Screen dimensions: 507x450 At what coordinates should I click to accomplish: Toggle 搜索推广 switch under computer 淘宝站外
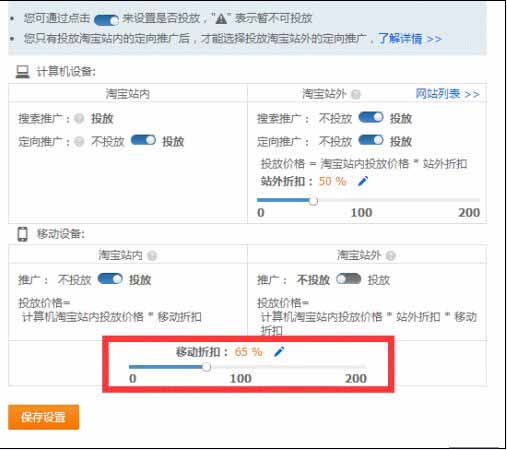point(371,117)
